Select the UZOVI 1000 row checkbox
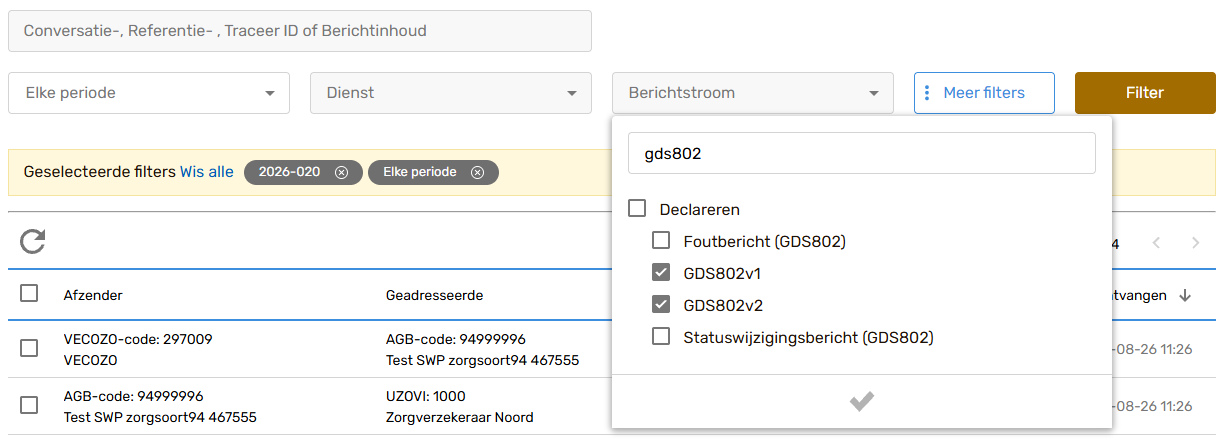This screenshot has width=1228, height=440. click(29, 405)
